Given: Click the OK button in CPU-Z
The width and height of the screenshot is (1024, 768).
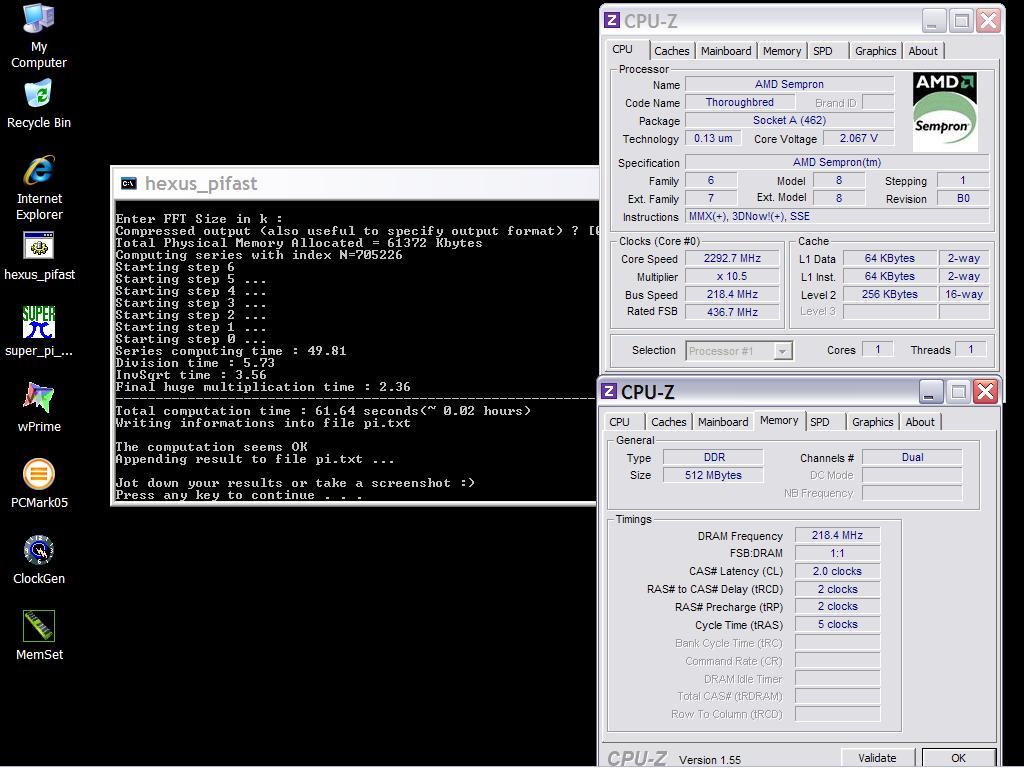Looking at the screenshot, I should pyautogui.click(x=958, y=758).
